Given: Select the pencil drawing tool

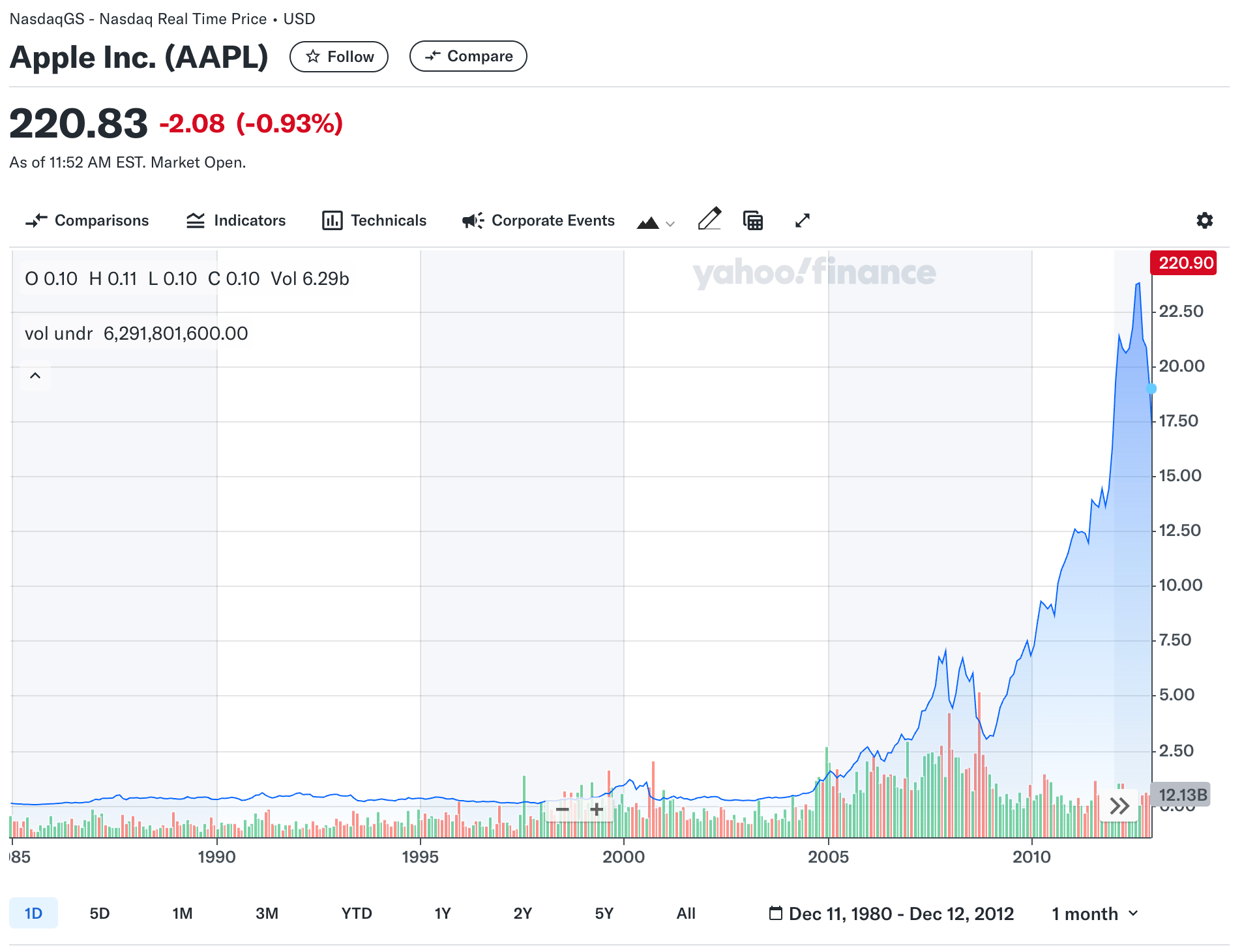Looking at the screenshot, I should 709,219.
